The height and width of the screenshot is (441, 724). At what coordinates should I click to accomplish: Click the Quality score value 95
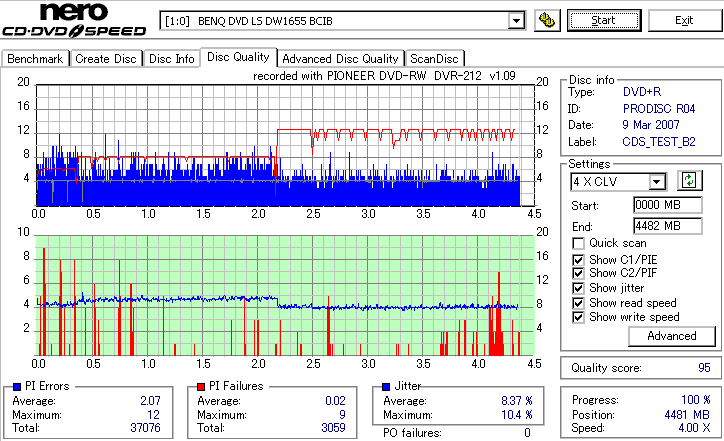tap(704, 368)
